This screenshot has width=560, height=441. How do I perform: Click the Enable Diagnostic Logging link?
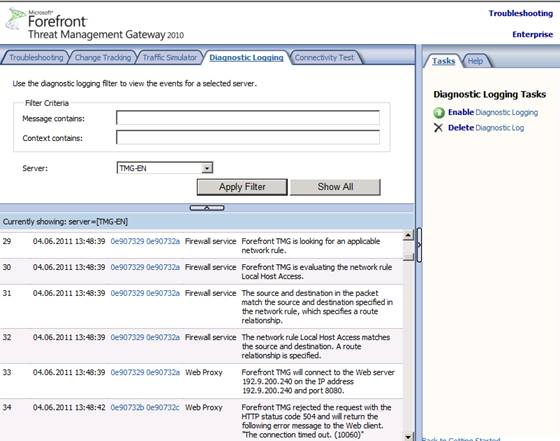(493, 112)
